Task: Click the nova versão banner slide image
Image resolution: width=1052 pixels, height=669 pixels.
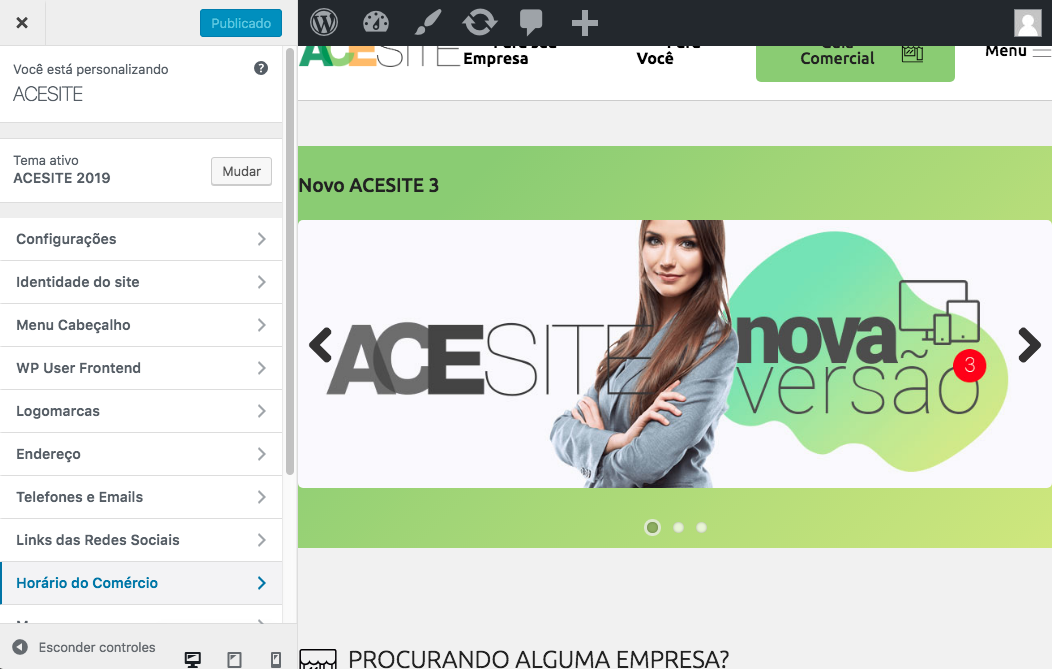Action: 675,354
